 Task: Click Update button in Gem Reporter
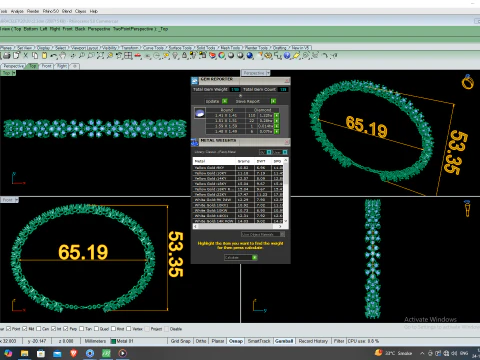tap(216, 101)
